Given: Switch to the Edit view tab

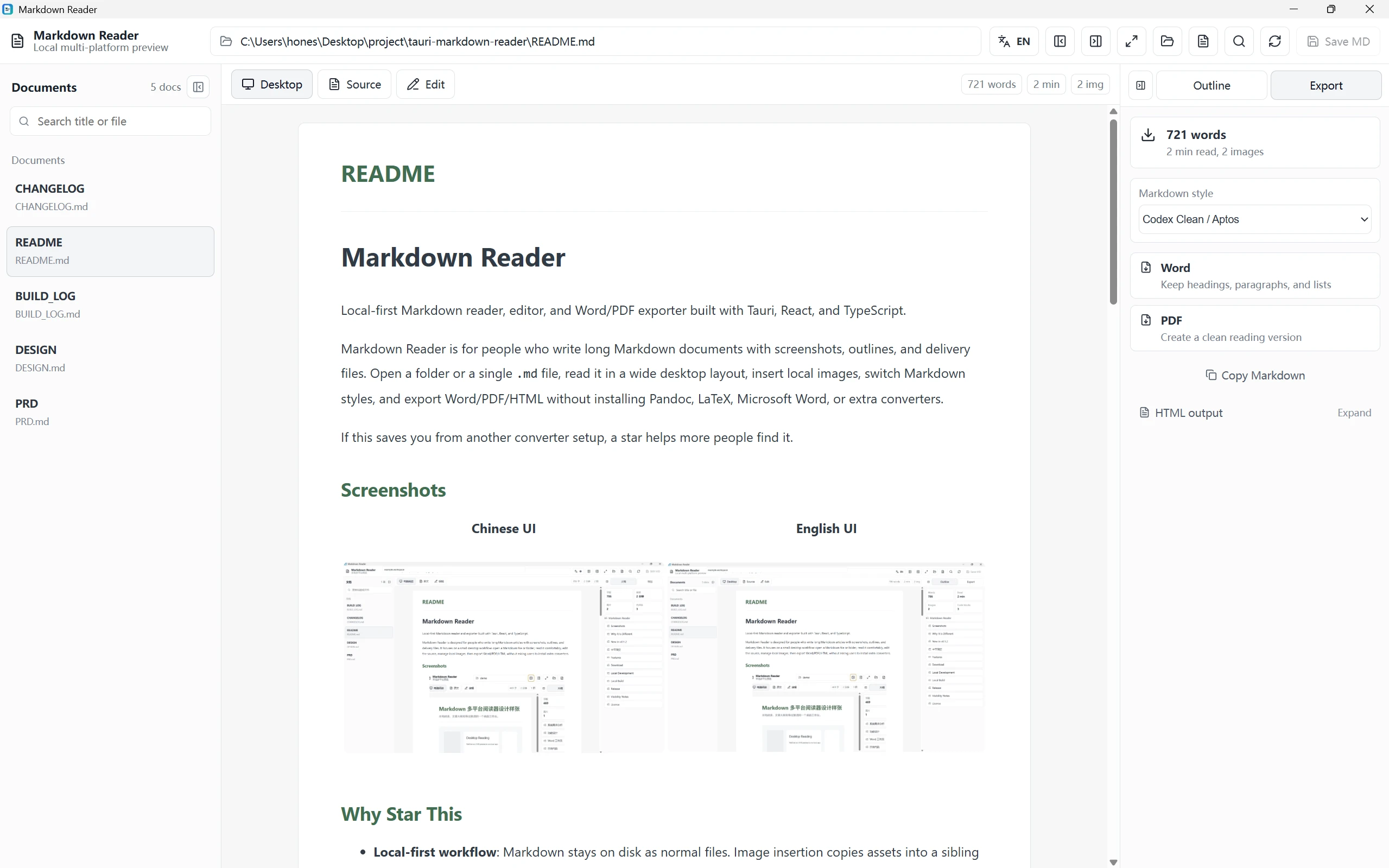Looking at the screenshot, I should 426,84.
